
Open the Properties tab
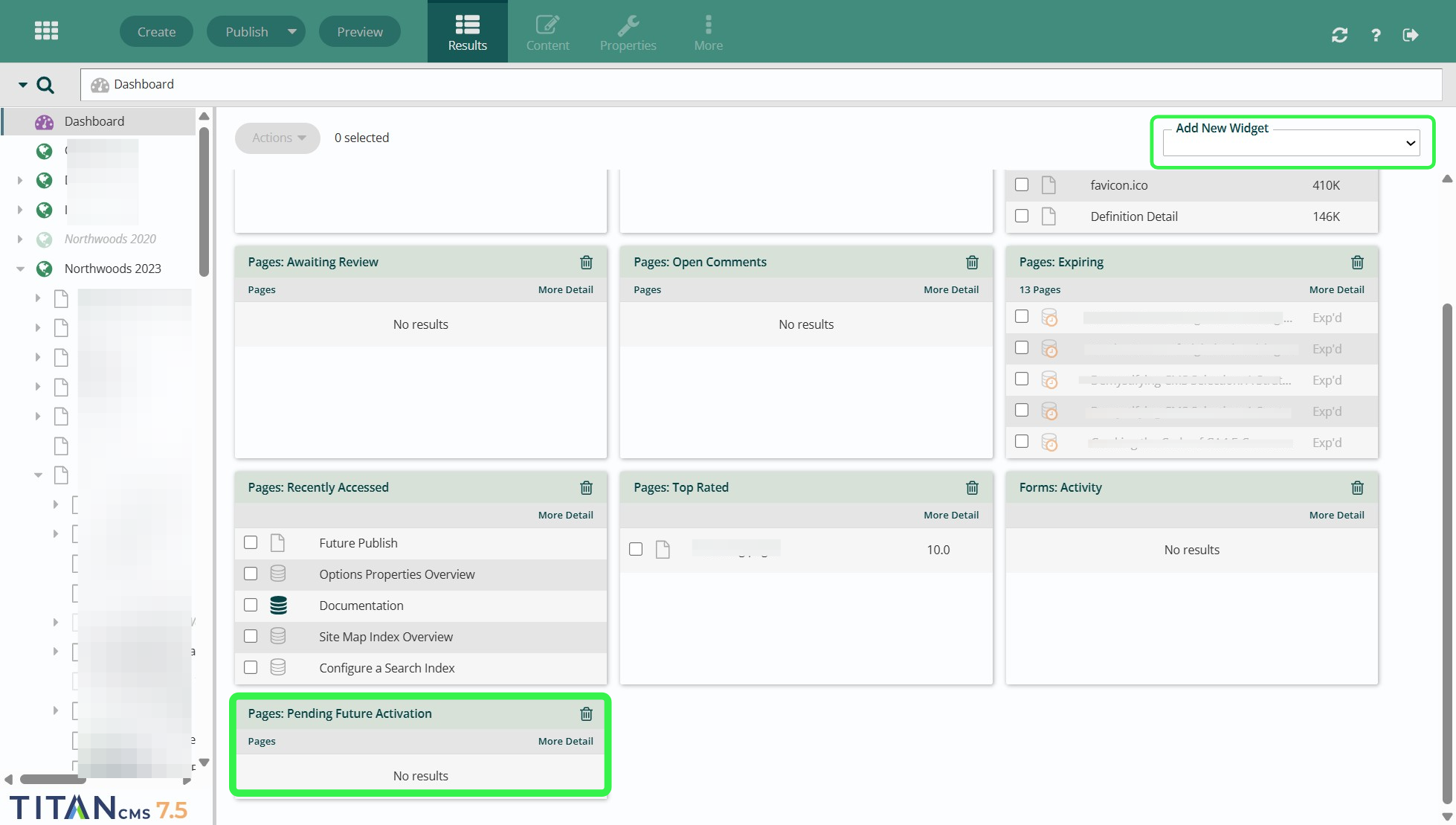(x=628, y=31)
